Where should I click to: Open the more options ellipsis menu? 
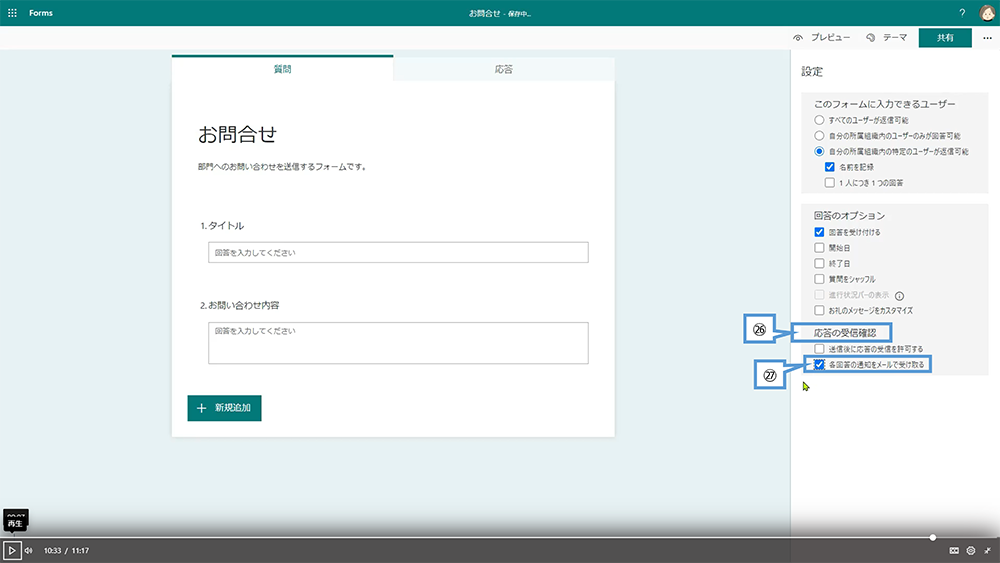tap(987, 38)
